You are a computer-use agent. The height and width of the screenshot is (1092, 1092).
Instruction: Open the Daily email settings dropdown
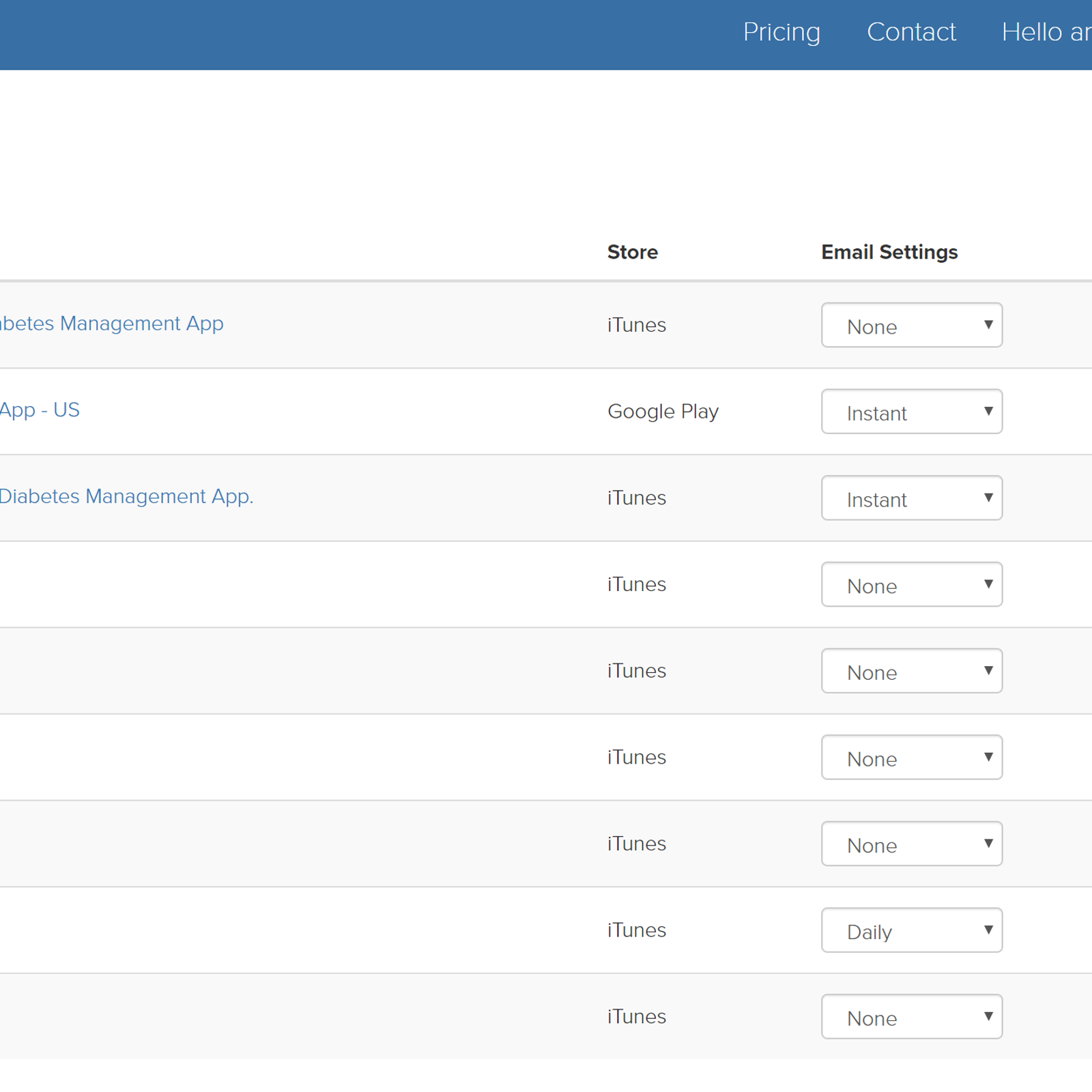click(912, 930)
